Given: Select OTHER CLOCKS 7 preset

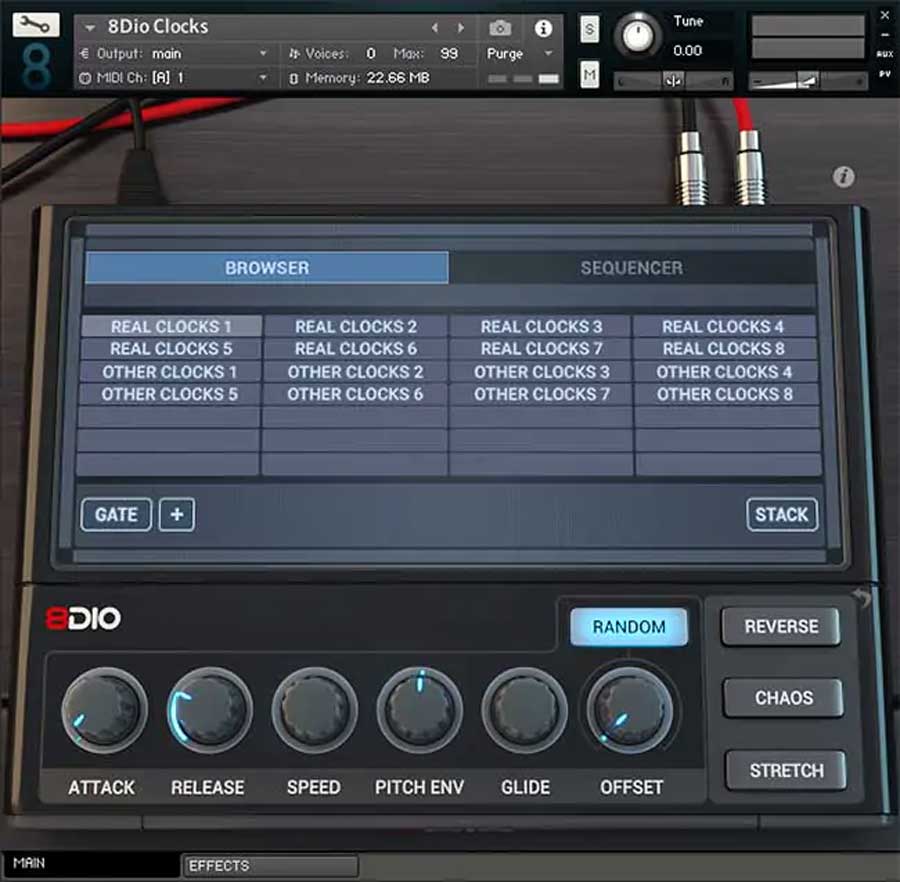Looking at the screenshot, I should click(x=541, y=394).
